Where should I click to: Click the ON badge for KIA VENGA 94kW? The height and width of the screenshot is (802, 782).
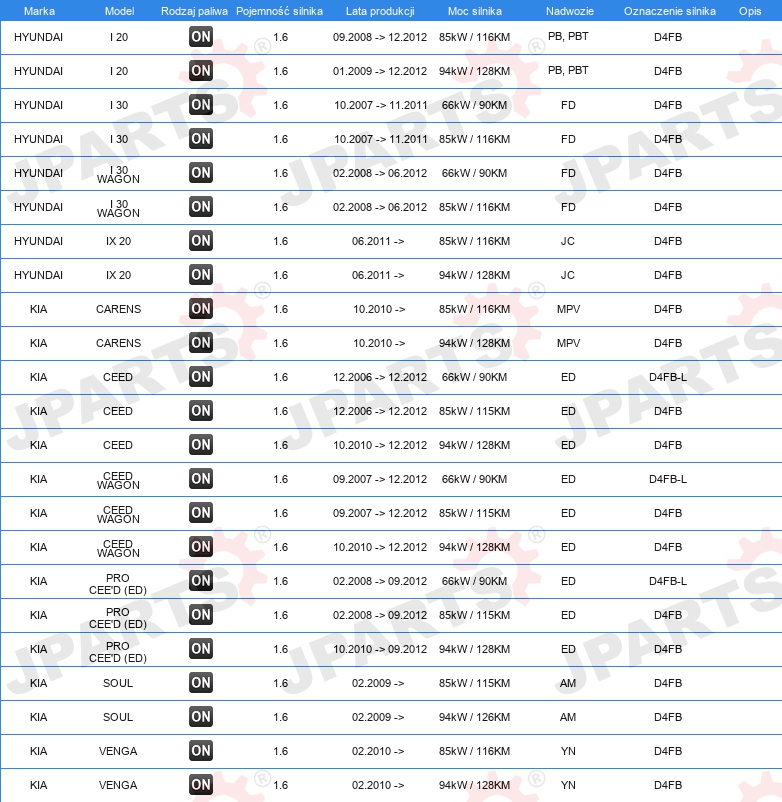pos(200,785)
